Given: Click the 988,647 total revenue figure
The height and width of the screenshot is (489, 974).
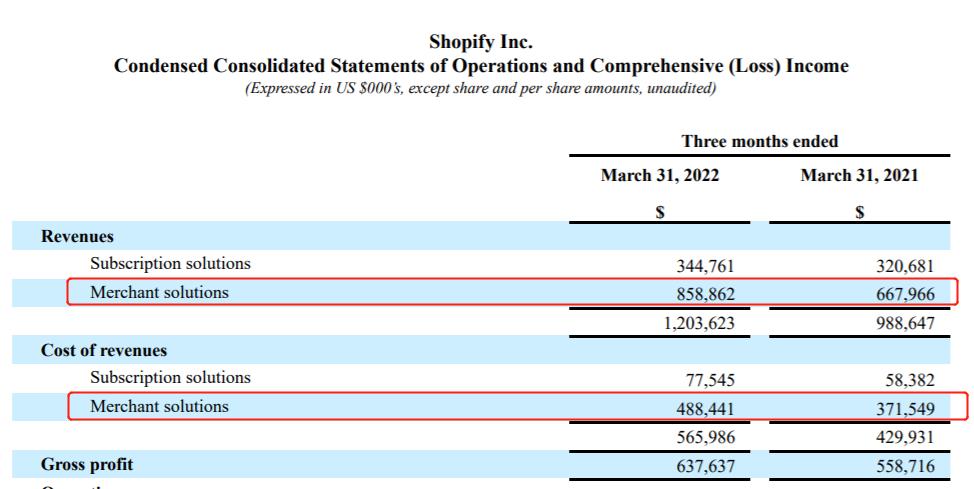Looking at the screenshot, I should [x=904, y=324].
